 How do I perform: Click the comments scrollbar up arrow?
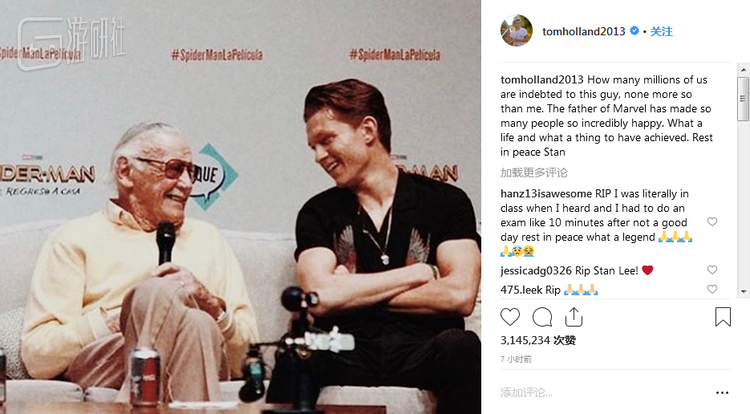(743, 69)
